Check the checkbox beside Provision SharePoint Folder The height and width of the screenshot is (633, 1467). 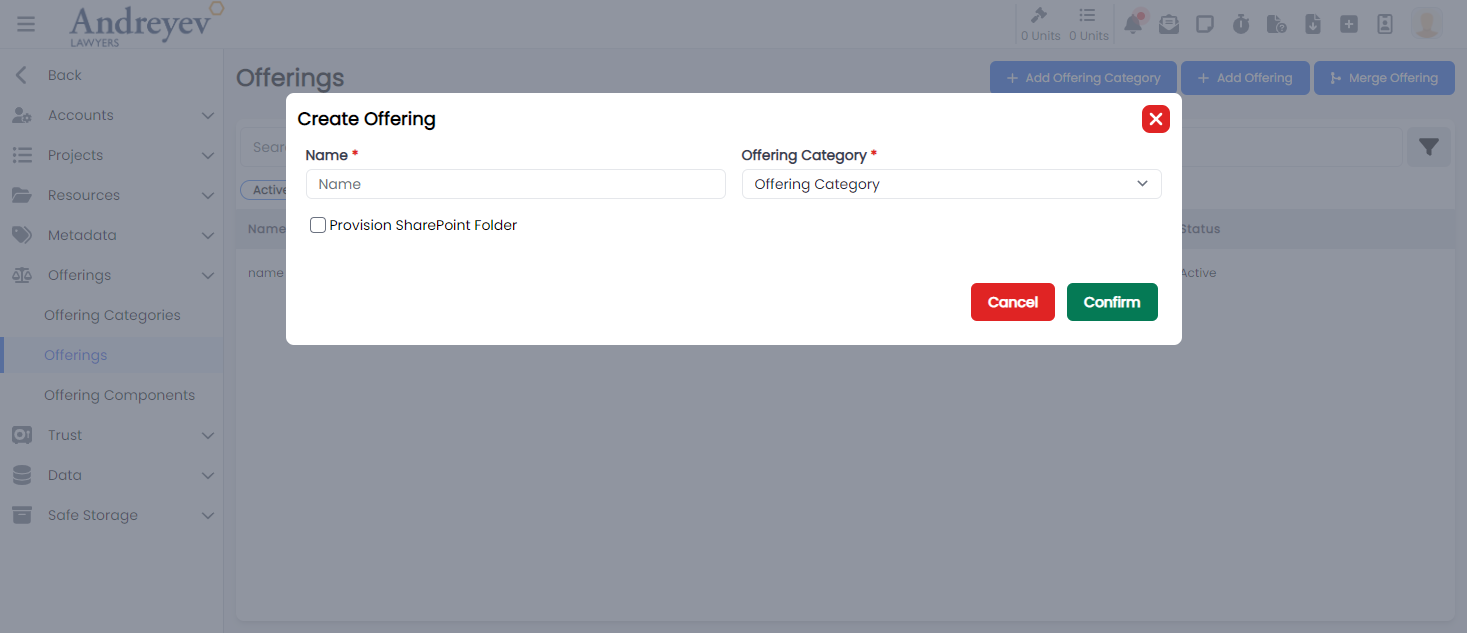click(x=317, y=225)
